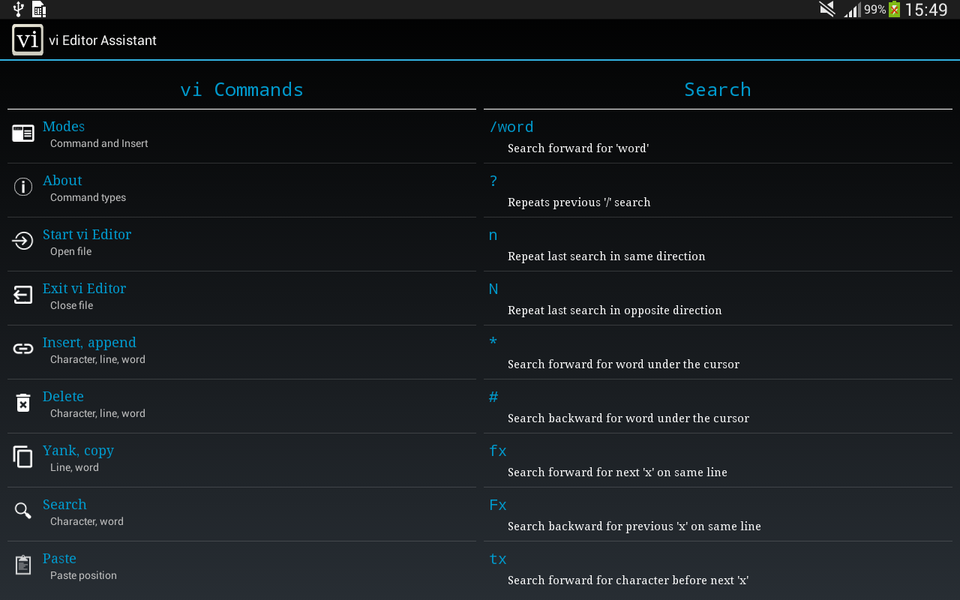
Task: Click the Paste clipboard icon
Action: click(x=23, y=564)
